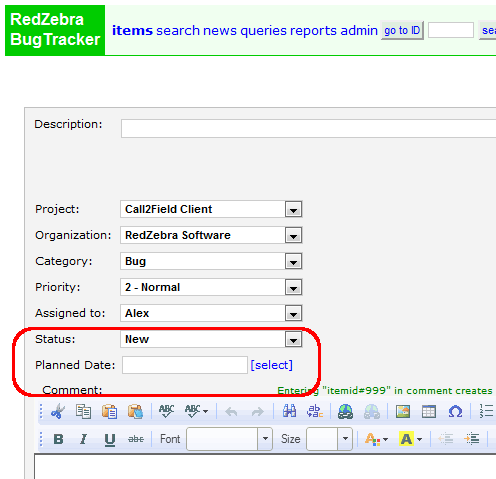Open the Status dropdown showing New

coord(211,339)
